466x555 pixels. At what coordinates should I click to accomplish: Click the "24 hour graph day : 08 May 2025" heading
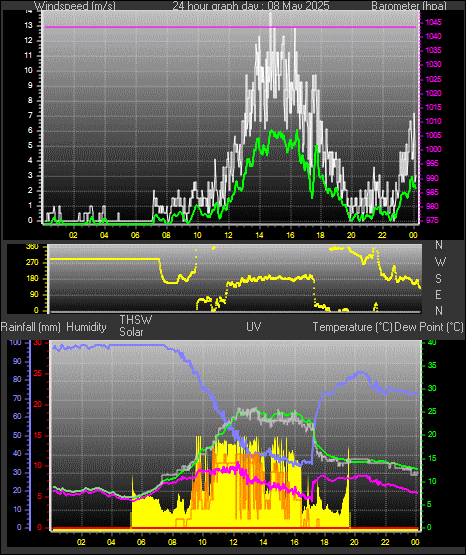[251, 5]
